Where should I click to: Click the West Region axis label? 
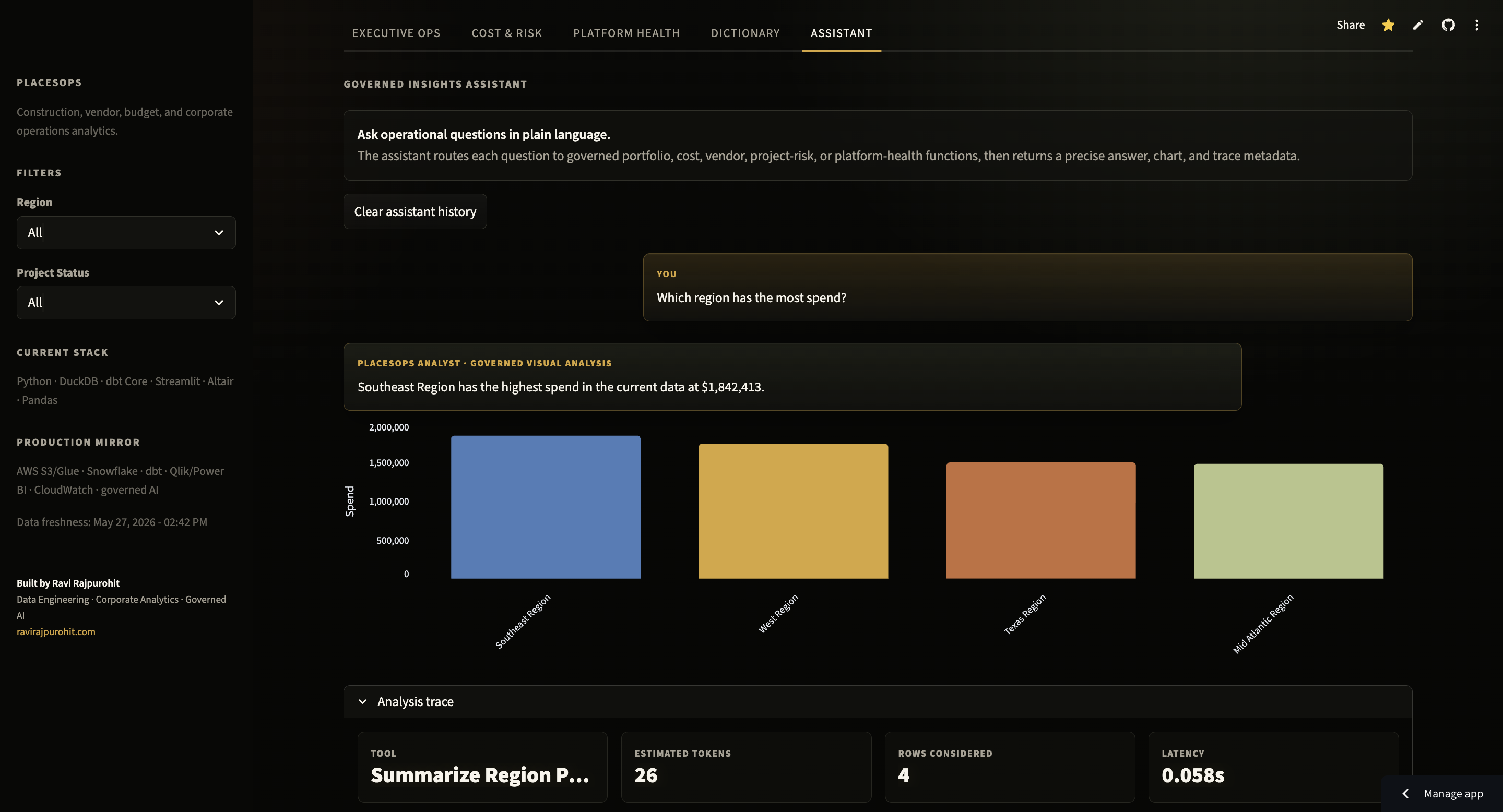pos(778,614)
